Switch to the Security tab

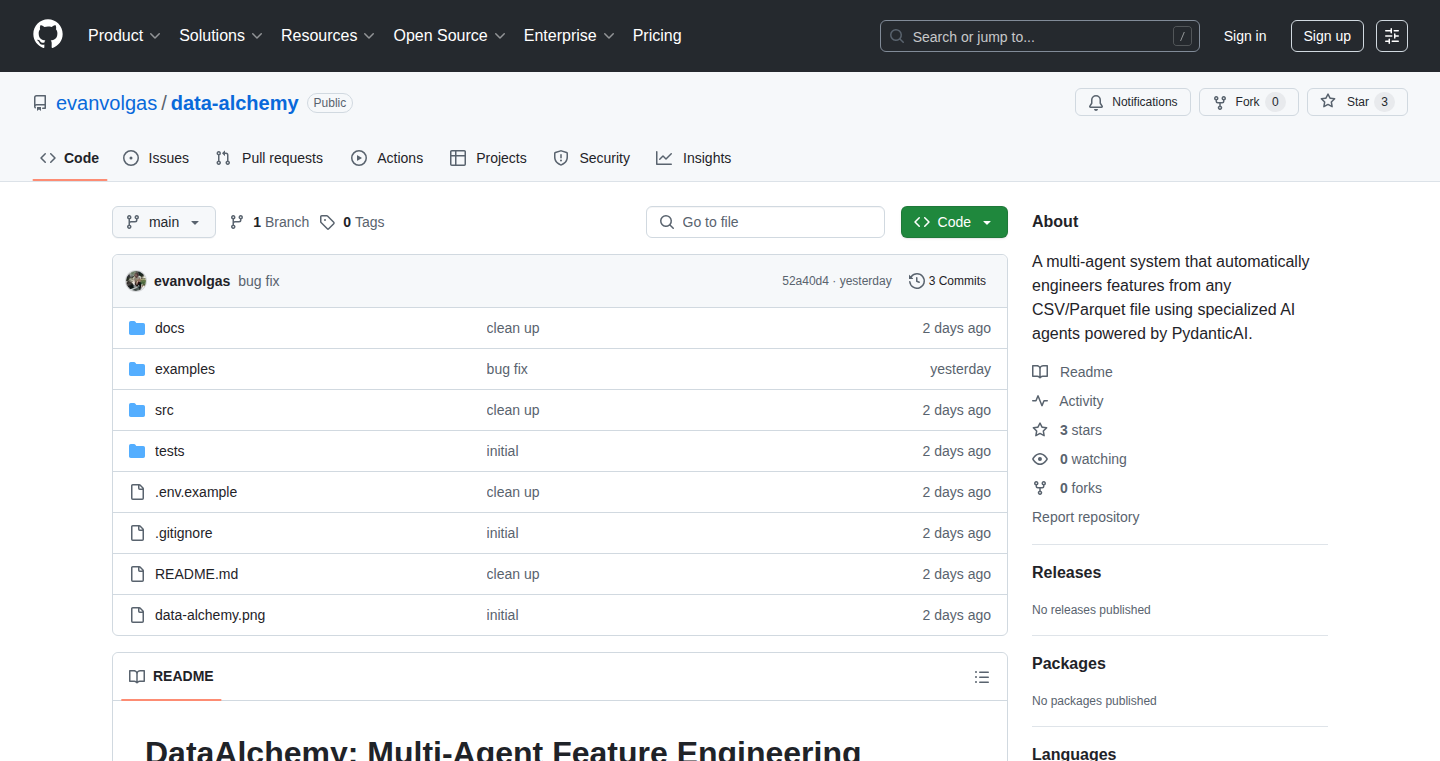[592, 158]
